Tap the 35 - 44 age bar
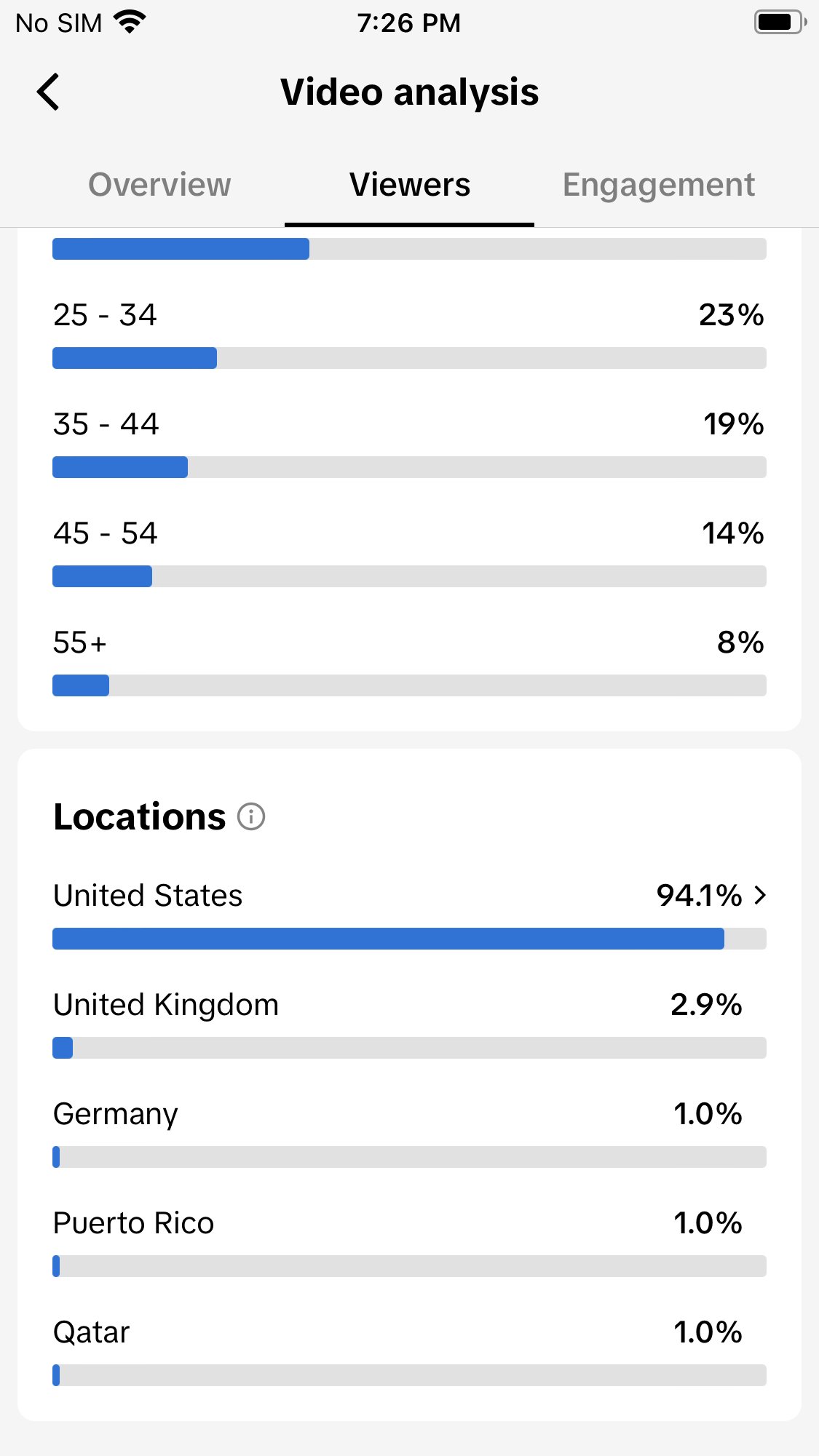 pos(409,467)
